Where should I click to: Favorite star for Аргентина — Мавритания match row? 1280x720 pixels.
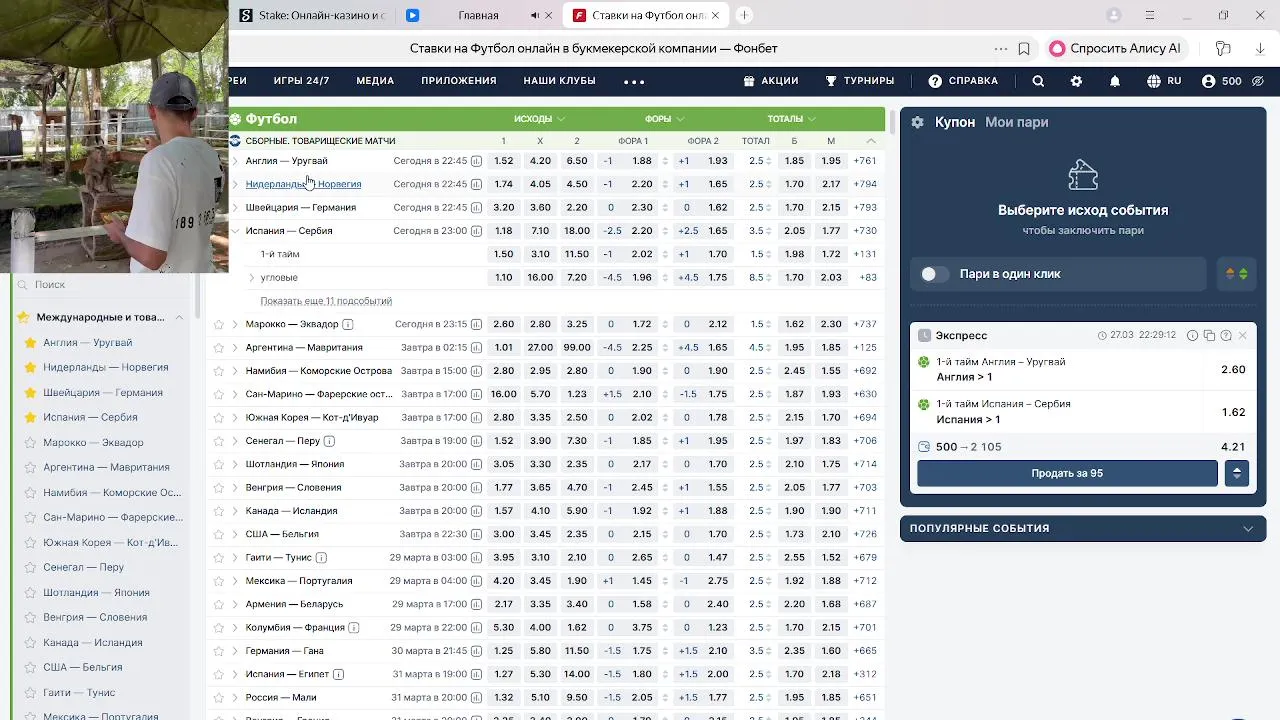point(219,347)
